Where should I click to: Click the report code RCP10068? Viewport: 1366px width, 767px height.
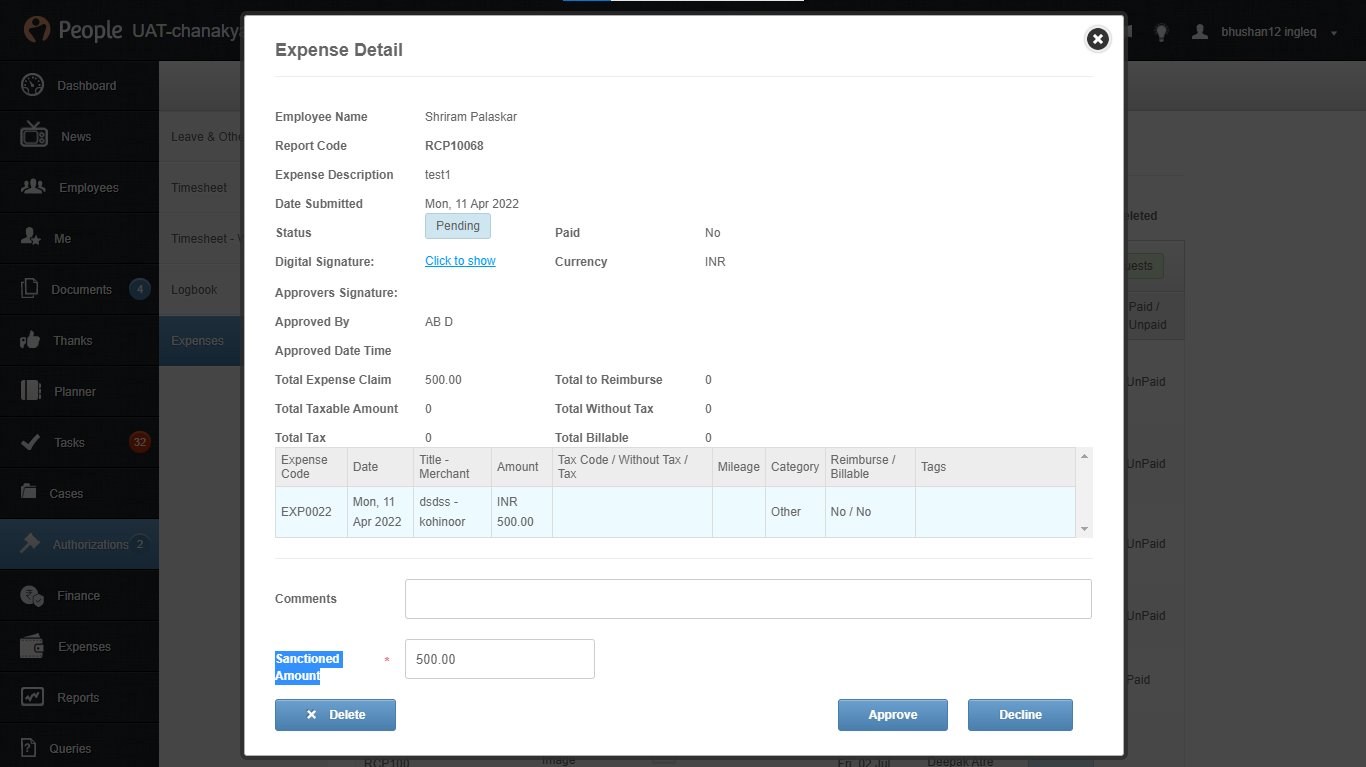[454, 146]
